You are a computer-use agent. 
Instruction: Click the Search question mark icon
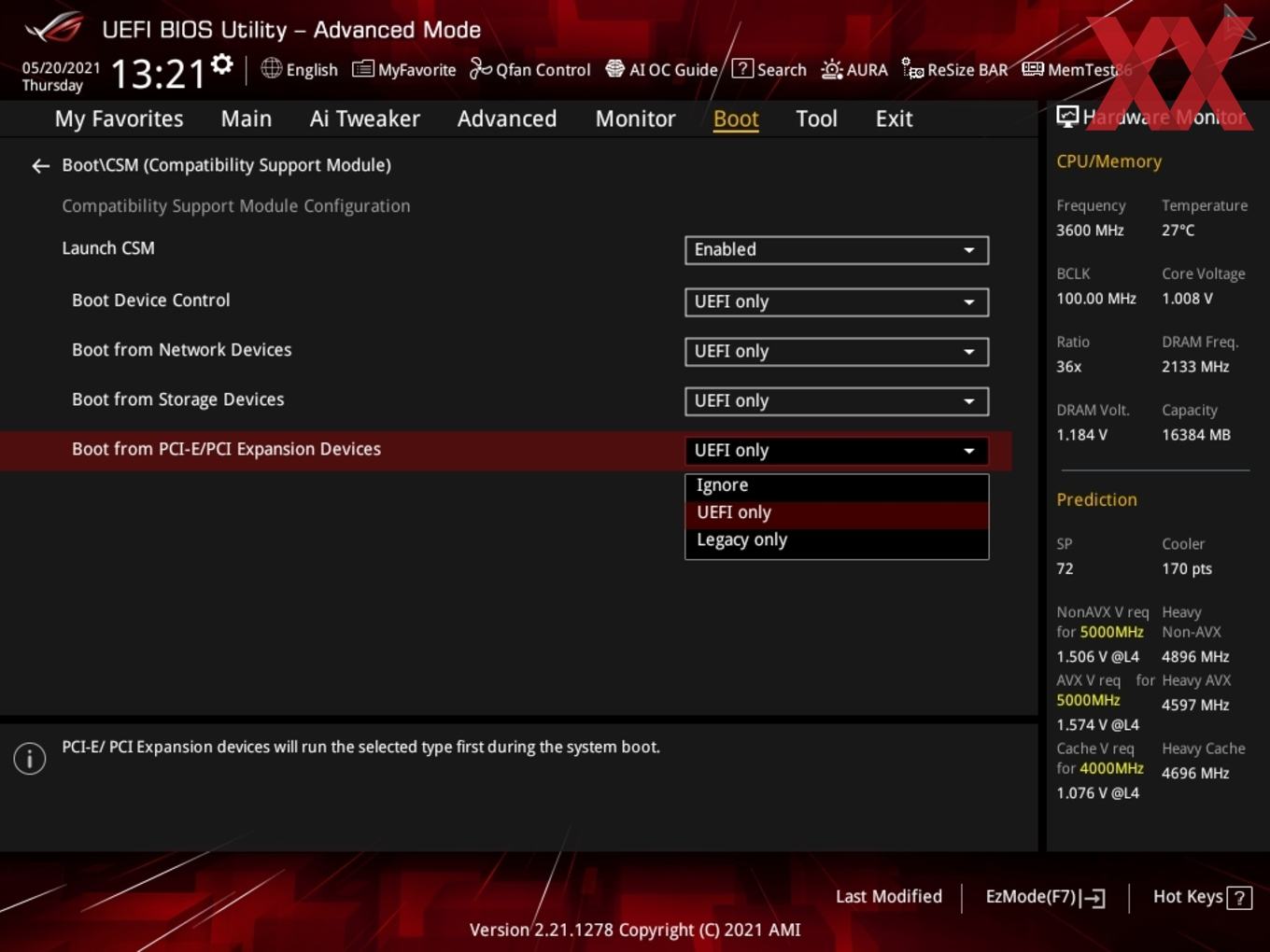click(x=742, y=68)
